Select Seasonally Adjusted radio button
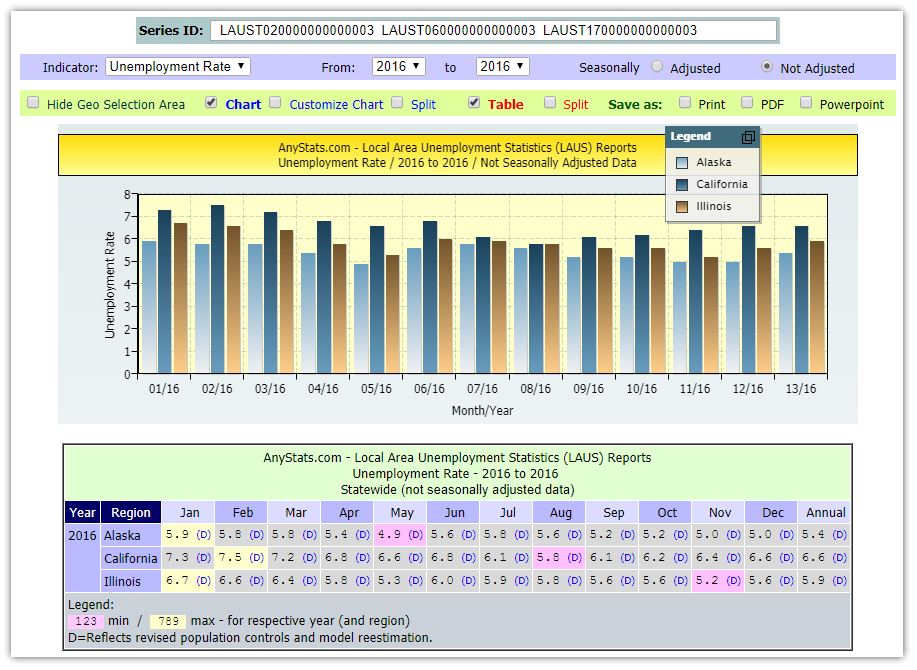Screen dimensions: 917x670 point(657,67)
